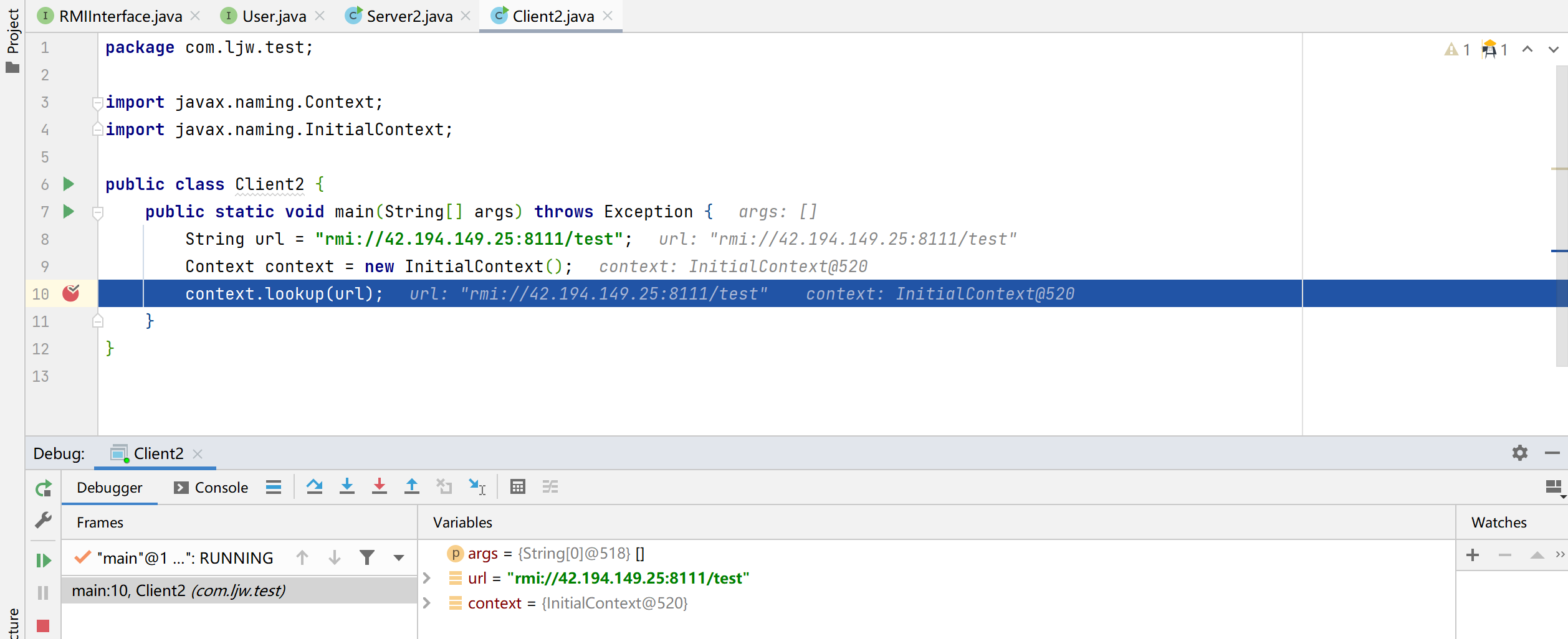
Task: Open the Project tool window
Action: pos(12,40)
